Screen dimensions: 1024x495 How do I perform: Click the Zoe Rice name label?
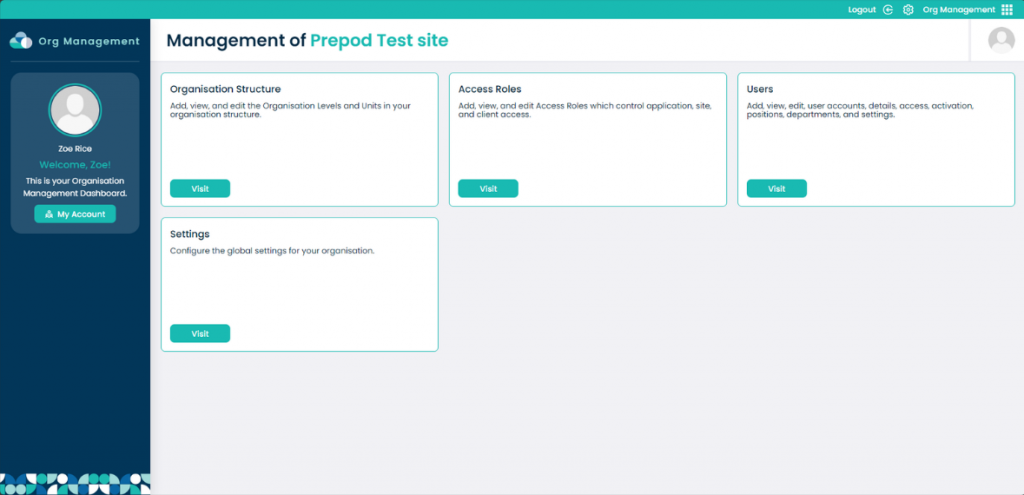[x=75, y=149]
